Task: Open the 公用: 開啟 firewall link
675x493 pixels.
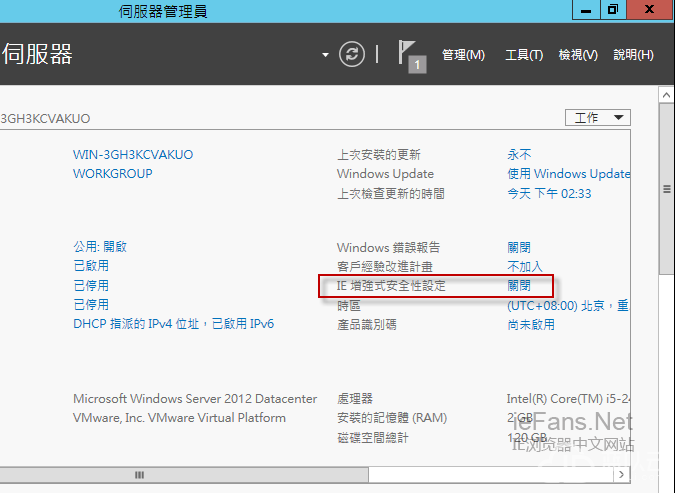Action: coord(100,247)
